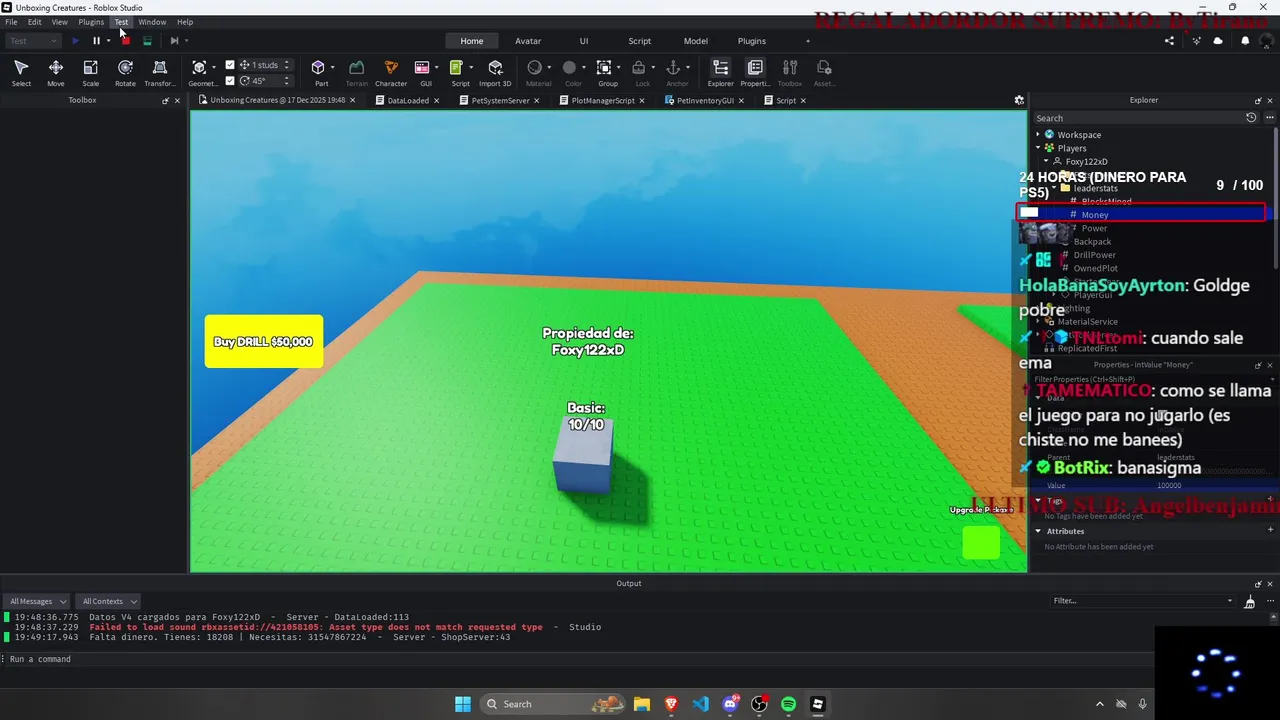Select the Select tool
Image resolution: width=1280 pixels, height=720 pixels.
(21, 73)
